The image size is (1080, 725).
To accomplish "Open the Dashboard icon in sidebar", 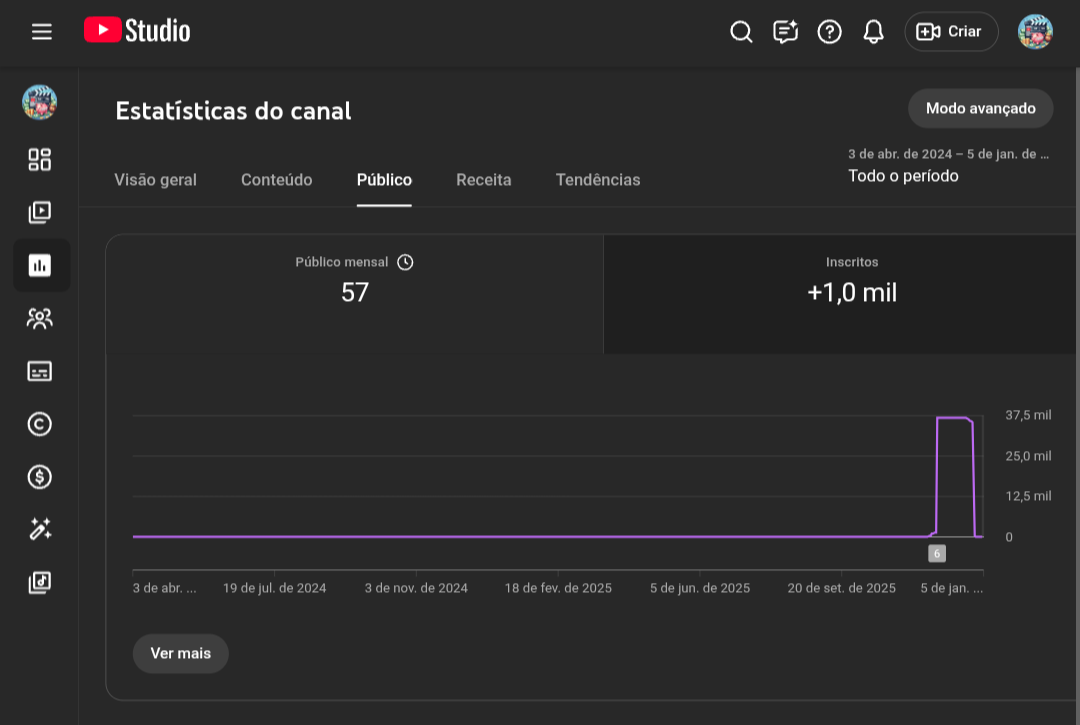I will [x=40, y=160].
